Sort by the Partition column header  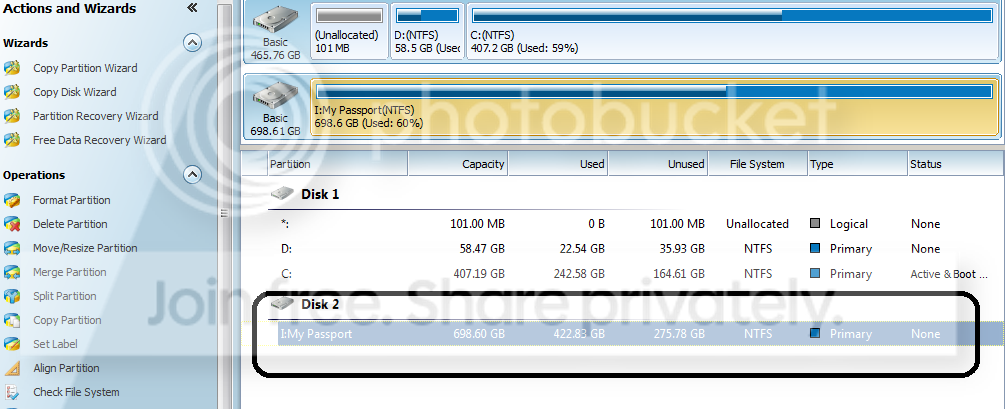click(337, 164)
